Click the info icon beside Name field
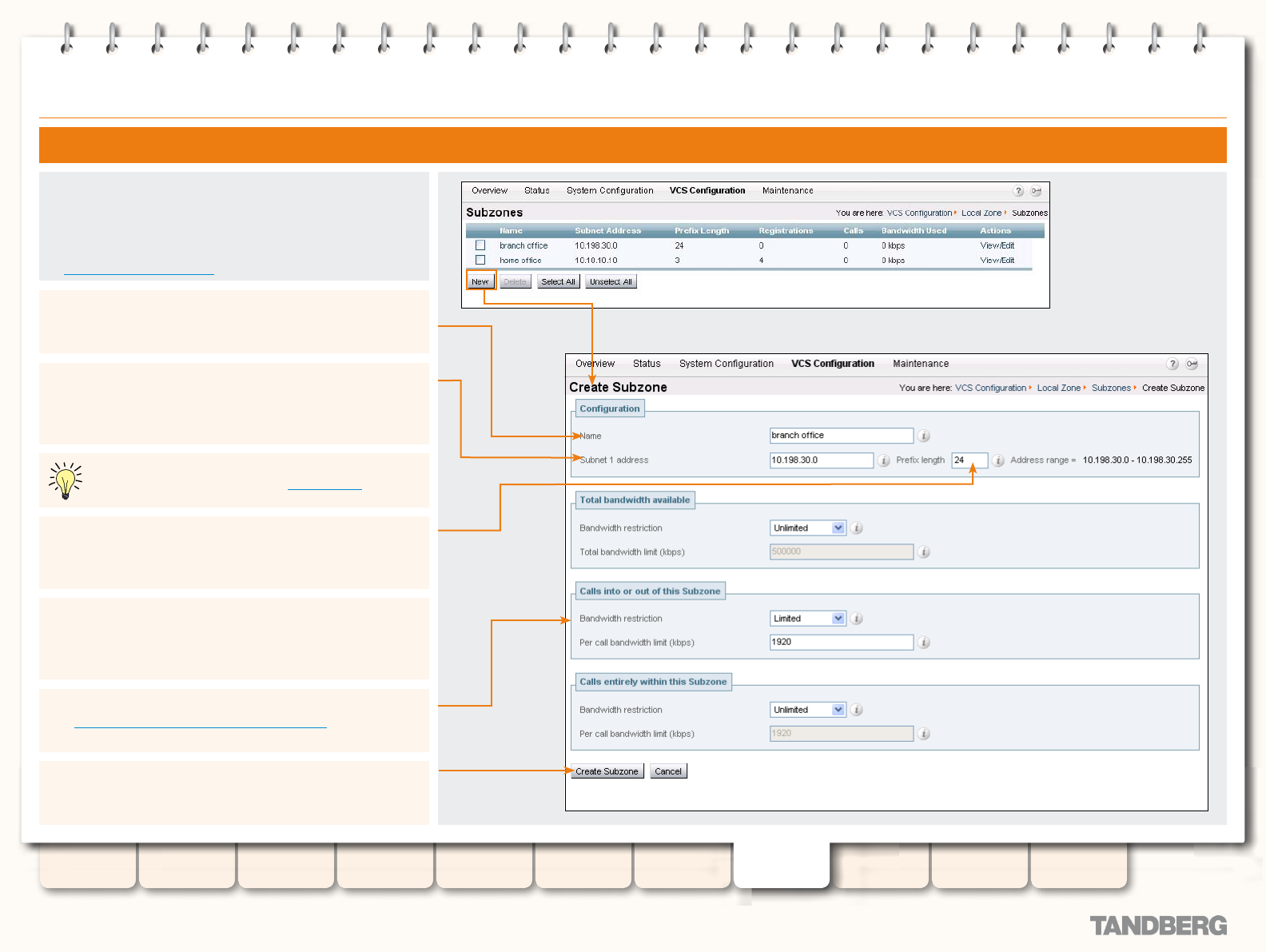This screenshot has width=1266, height=952. pyautogui.click(x=924, y=436)
